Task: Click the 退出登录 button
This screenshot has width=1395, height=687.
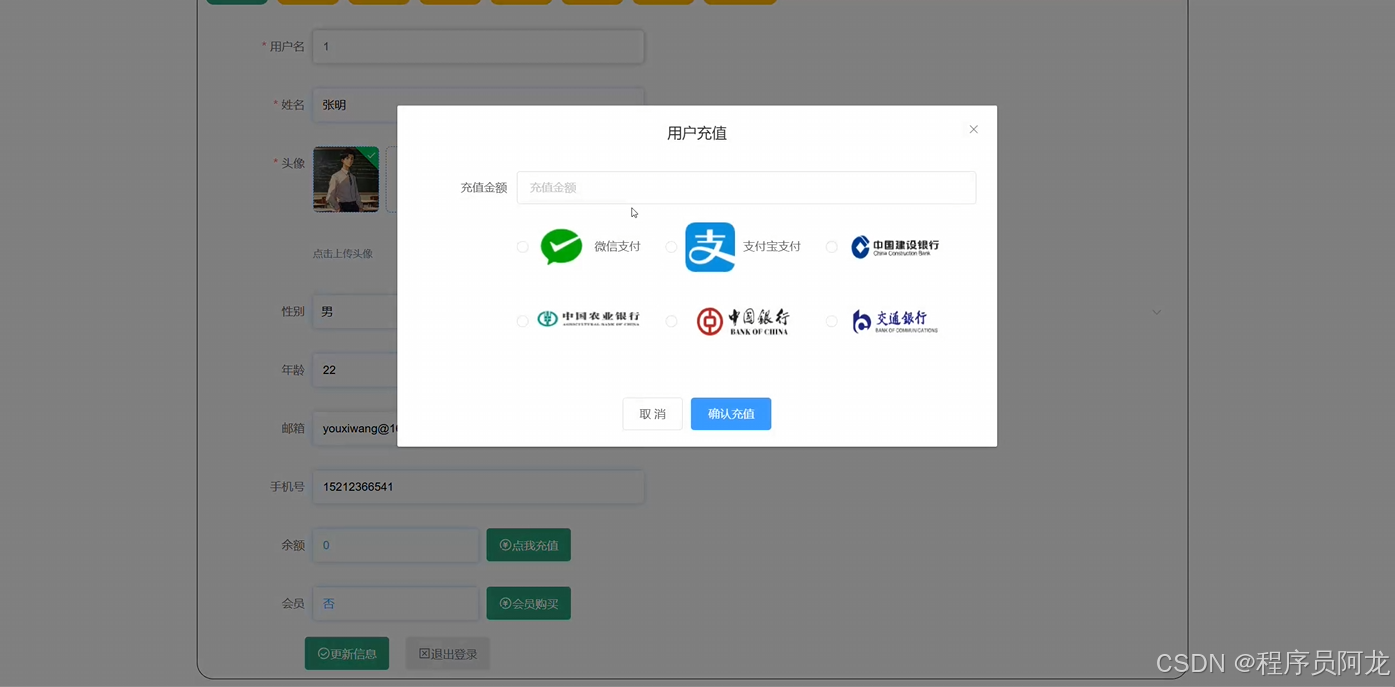Action: tap(448, 653)
